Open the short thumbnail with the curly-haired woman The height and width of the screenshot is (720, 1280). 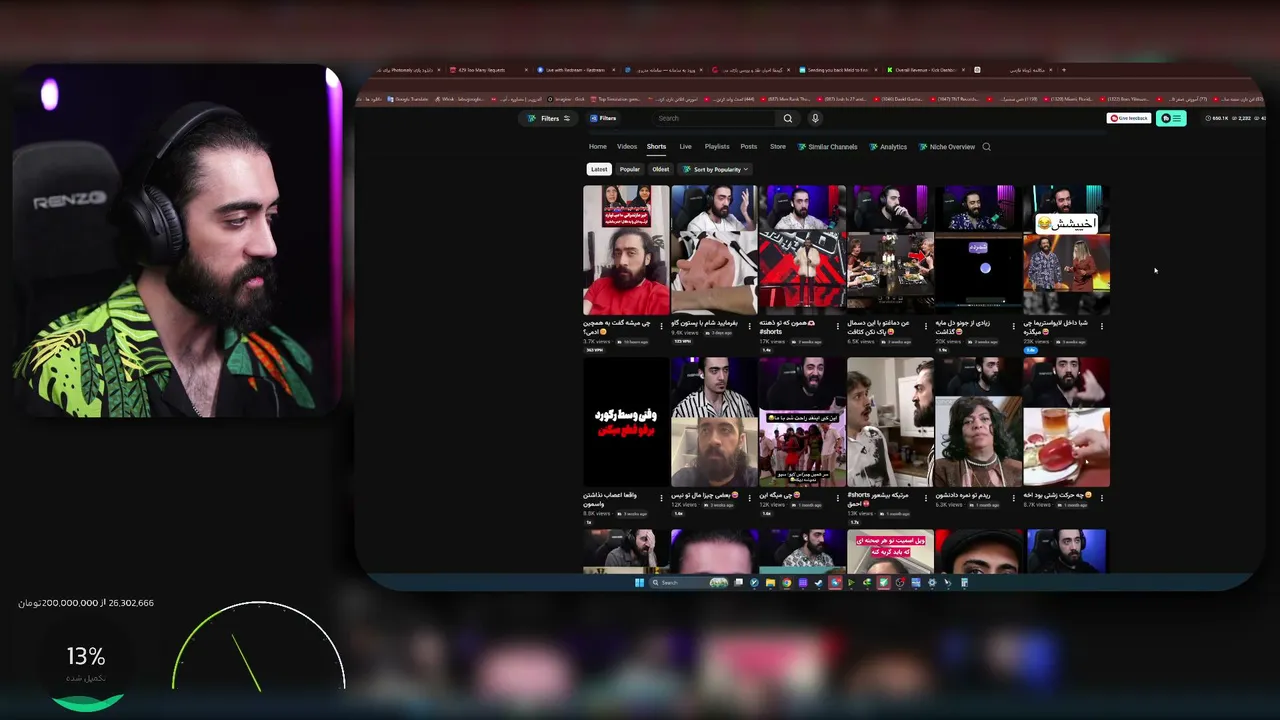coord(978,422)
